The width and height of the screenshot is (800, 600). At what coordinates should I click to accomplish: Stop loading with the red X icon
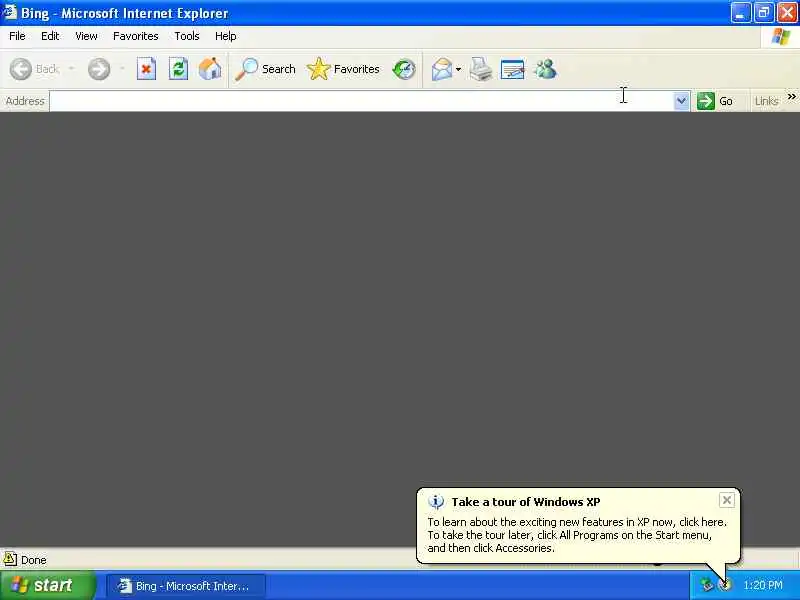pos(146,69)
